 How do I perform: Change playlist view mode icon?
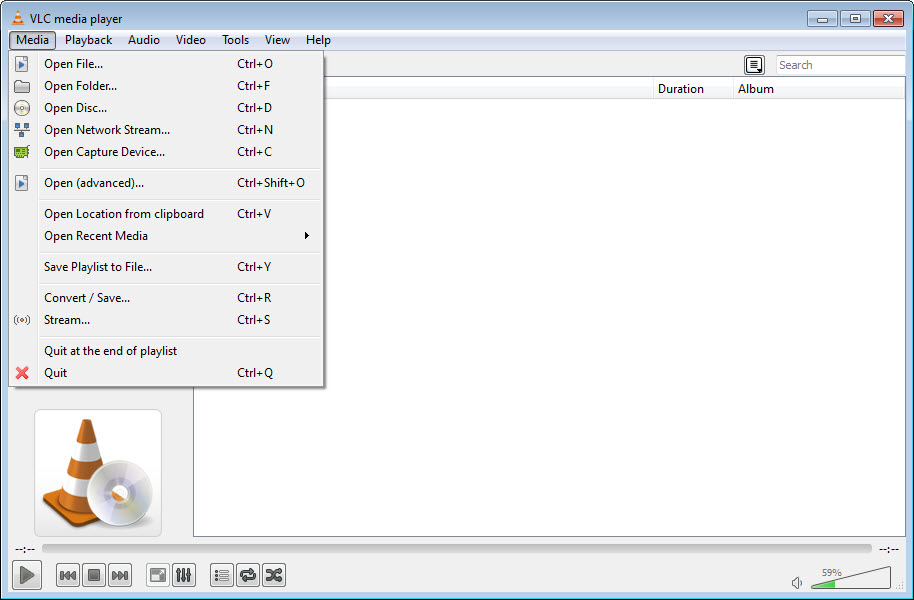[x=754, y=65]
